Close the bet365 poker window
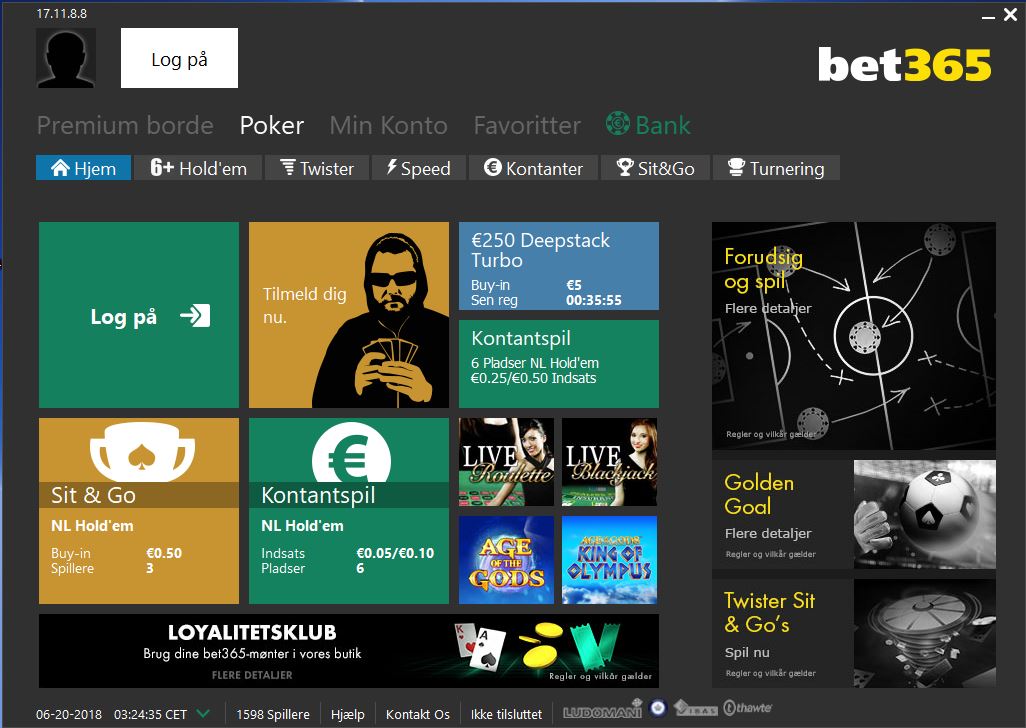 1010,14
